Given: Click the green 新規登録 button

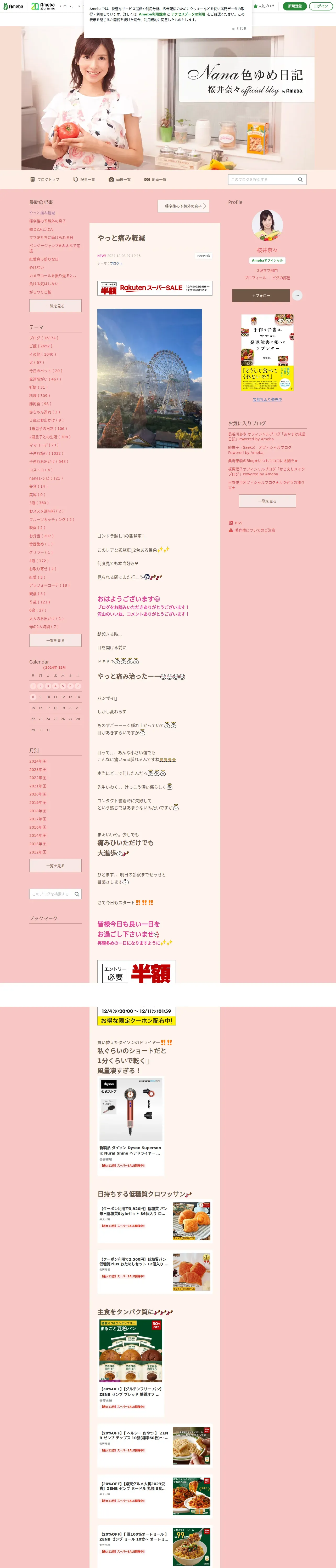Looking at the screenshot, I should (295, 6).
